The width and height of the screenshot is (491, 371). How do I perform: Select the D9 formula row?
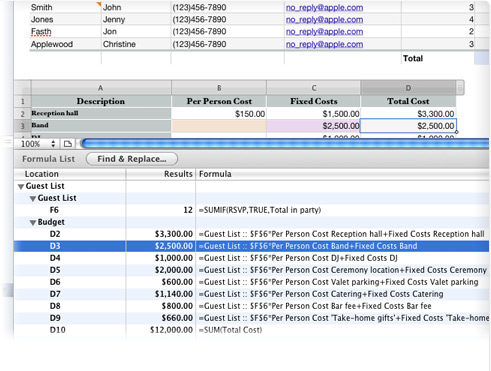click(252, 318)
